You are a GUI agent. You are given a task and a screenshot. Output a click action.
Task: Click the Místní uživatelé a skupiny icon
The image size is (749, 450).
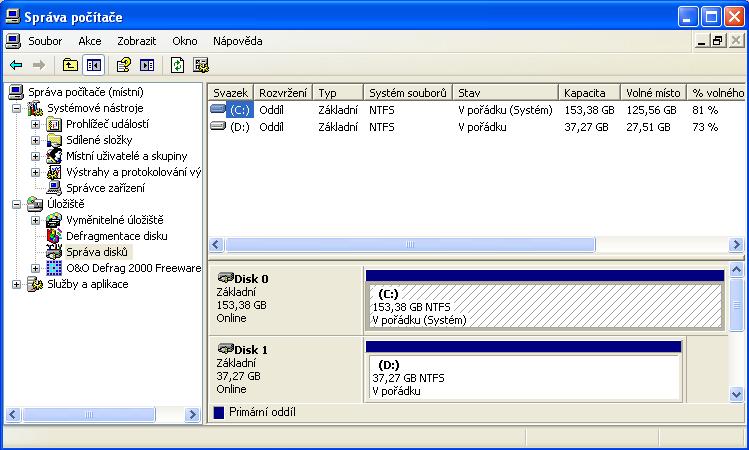54,156
